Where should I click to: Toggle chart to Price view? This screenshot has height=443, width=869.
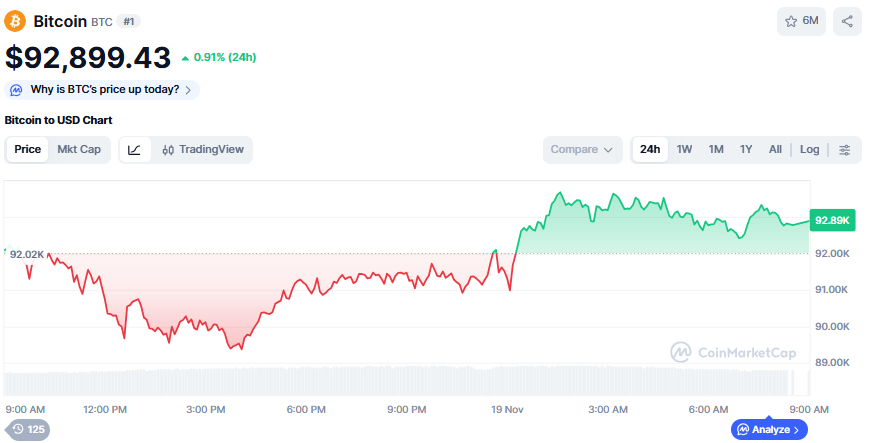[28, 150]
